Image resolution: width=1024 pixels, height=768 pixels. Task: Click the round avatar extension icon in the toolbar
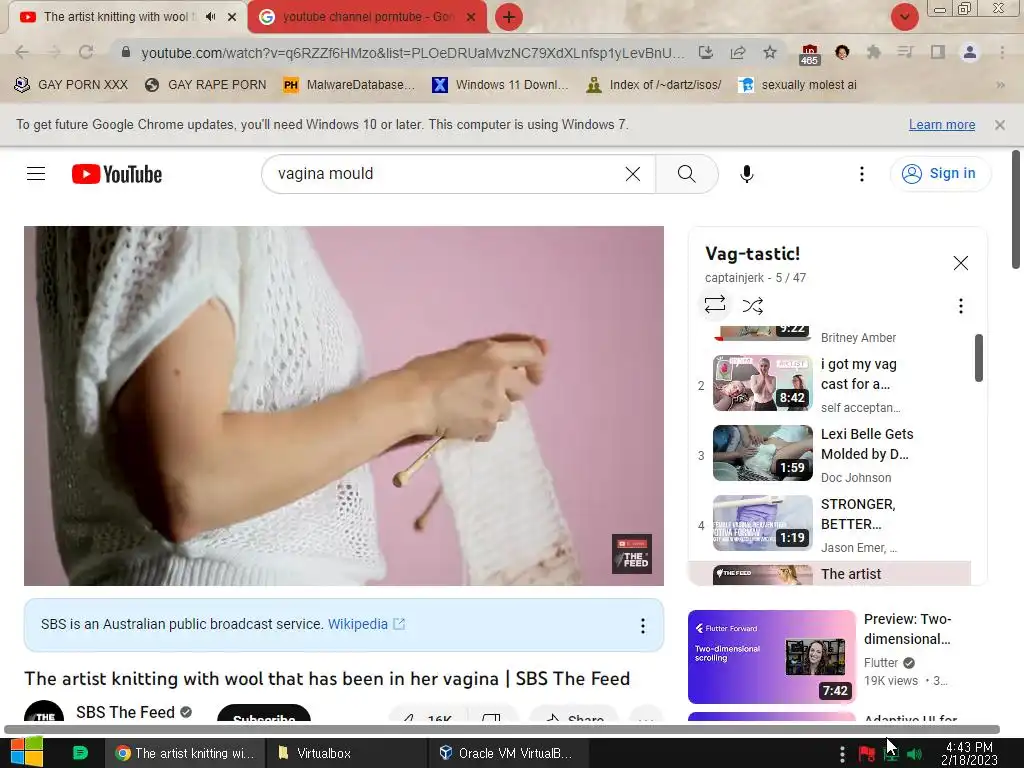(842, 52)
